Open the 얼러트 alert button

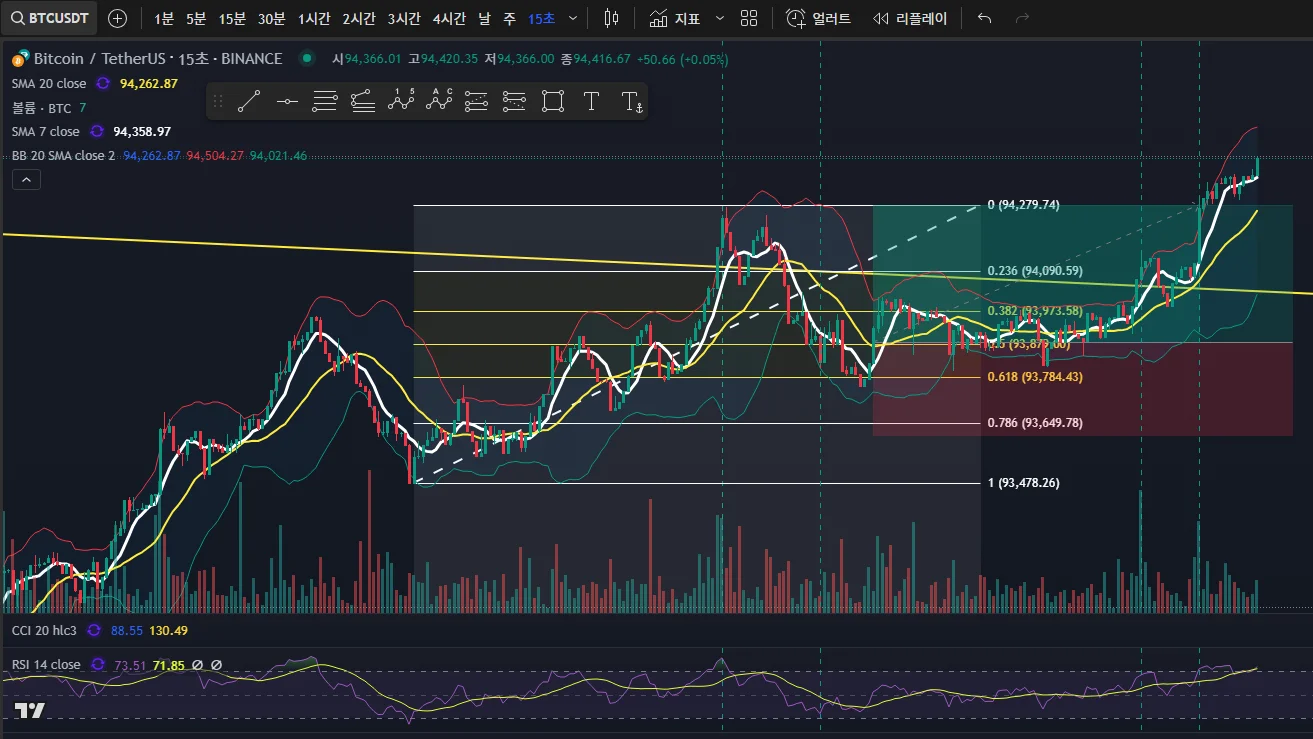click(818, 19)
